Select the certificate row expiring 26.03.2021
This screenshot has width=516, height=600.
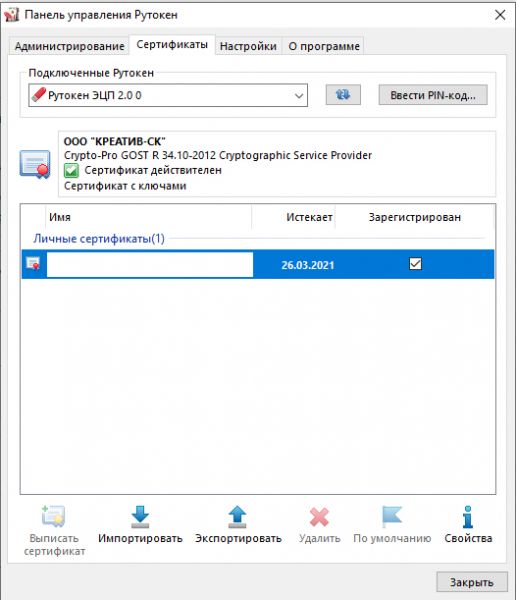tap(258, 264)
